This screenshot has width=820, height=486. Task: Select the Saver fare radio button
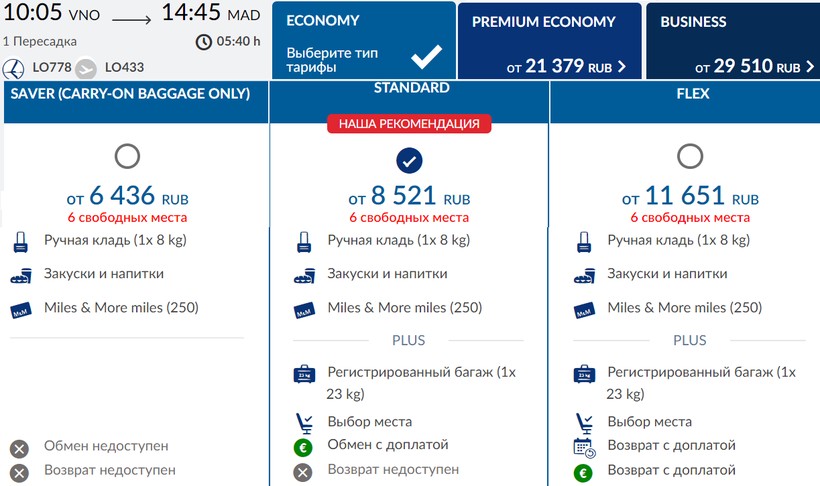coord(127,156)
